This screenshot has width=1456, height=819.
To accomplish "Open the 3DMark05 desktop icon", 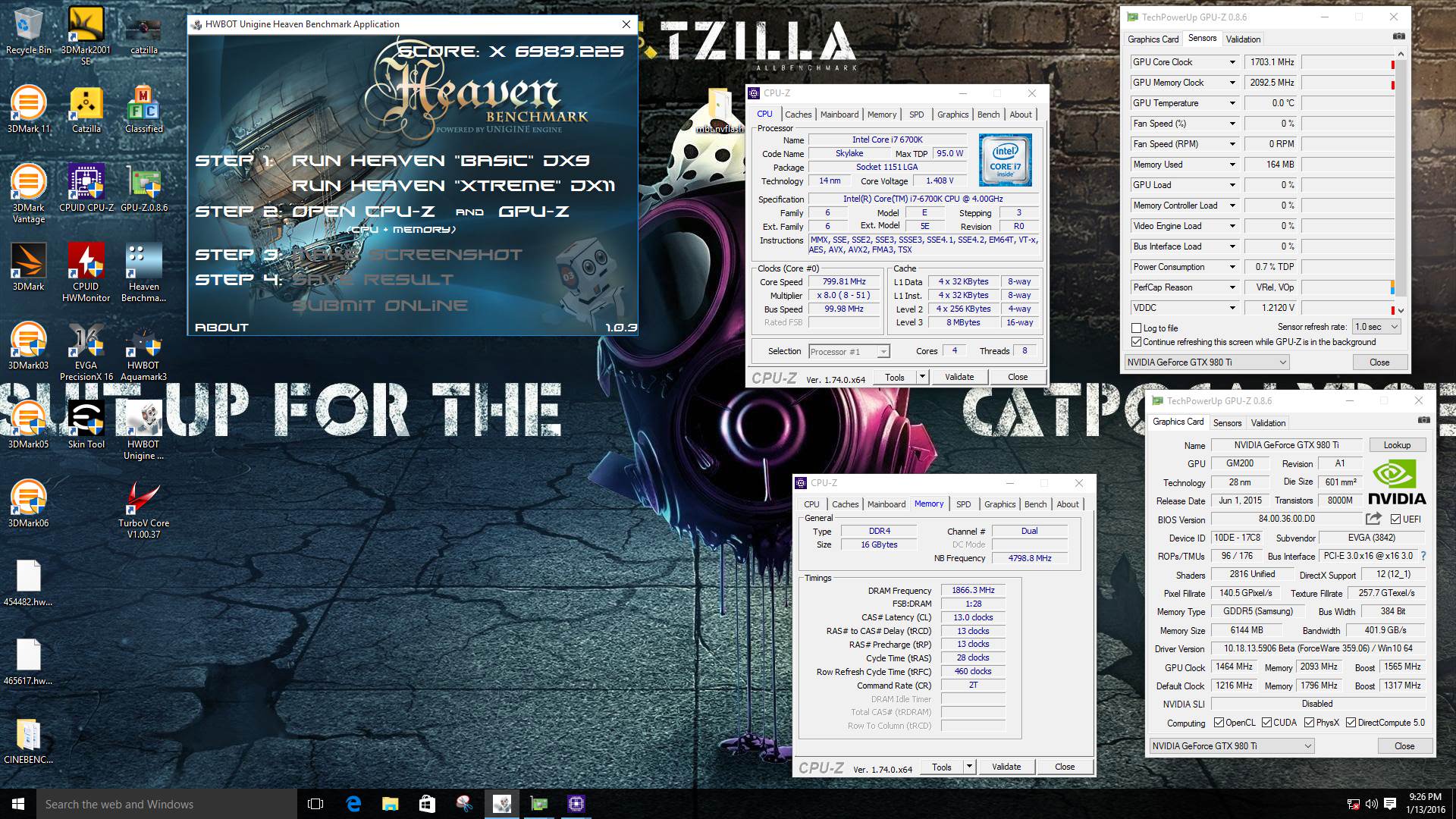I will (28, 426).
